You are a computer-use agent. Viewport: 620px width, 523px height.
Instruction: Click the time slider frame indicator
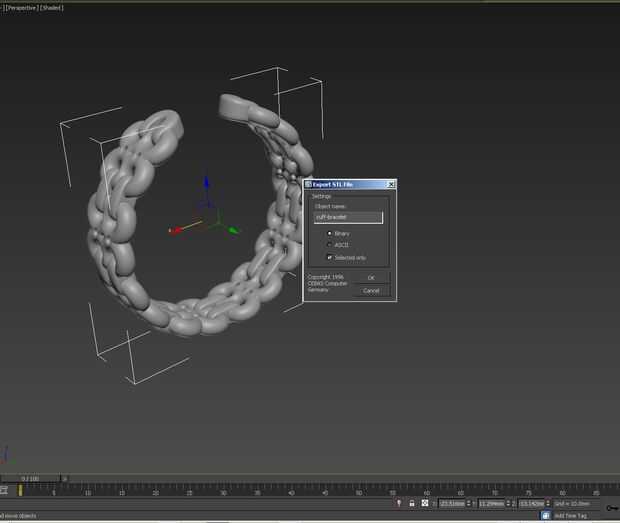tap(30, 479)
